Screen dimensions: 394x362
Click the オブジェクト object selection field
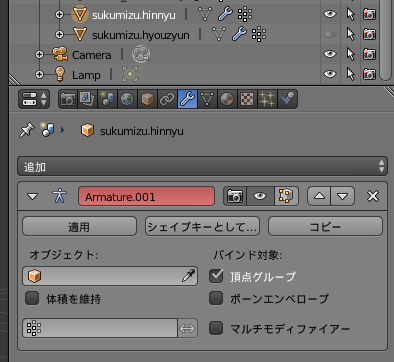coord(110,276)
